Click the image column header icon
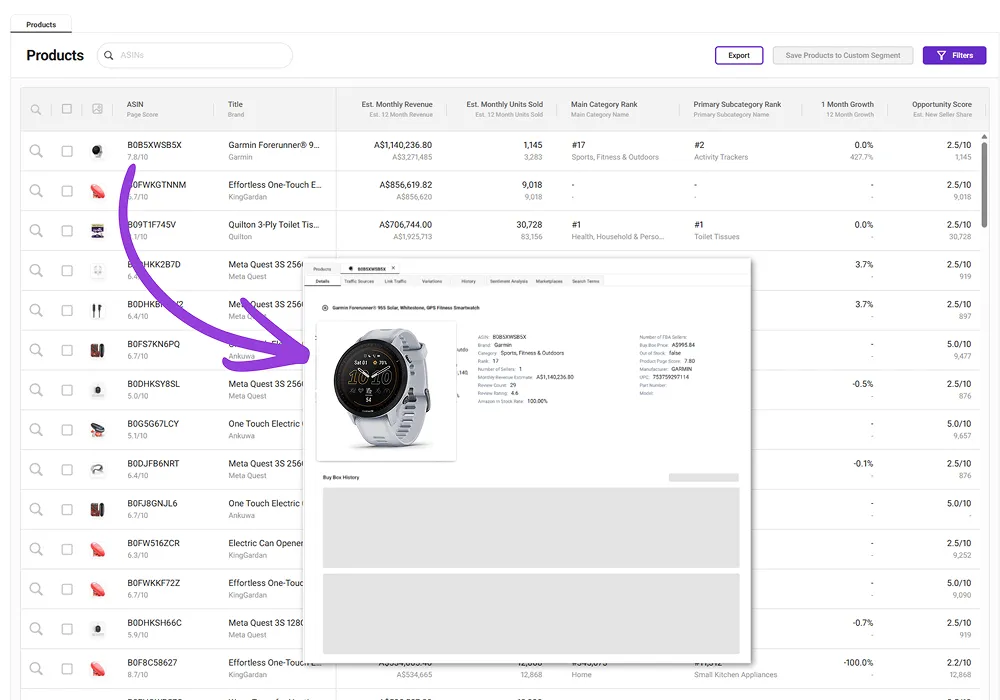 97,109
